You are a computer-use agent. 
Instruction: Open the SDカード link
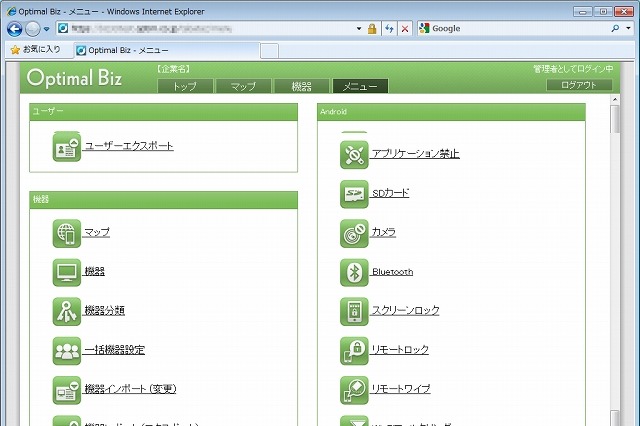click(x=390, y=193)
